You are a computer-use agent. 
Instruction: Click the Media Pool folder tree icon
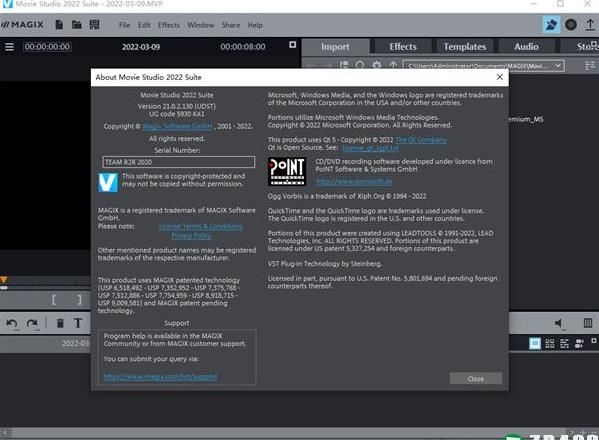point(344,65)
